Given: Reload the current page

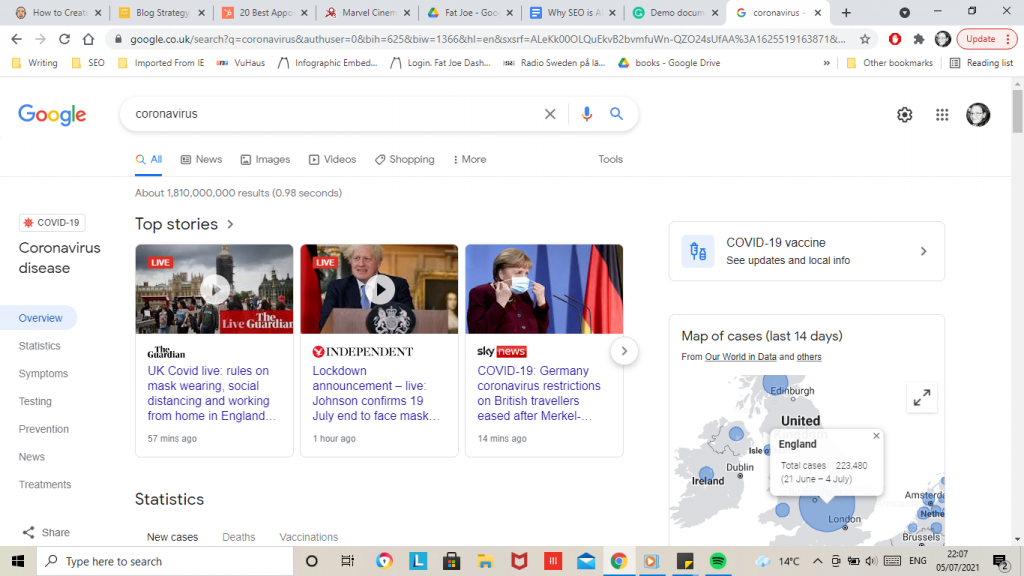Looking at the screenshot, I should [64, 39].
